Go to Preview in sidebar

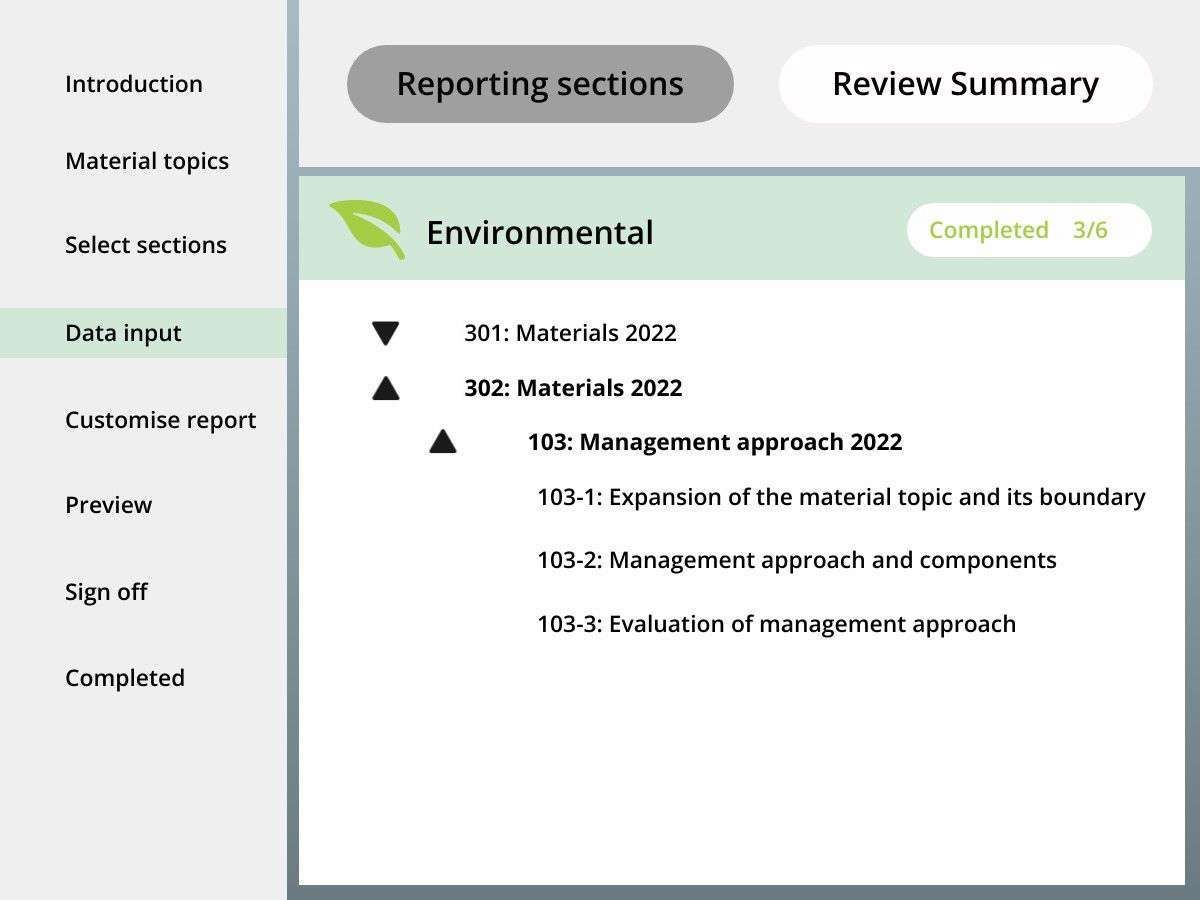(x=109, y=505)
